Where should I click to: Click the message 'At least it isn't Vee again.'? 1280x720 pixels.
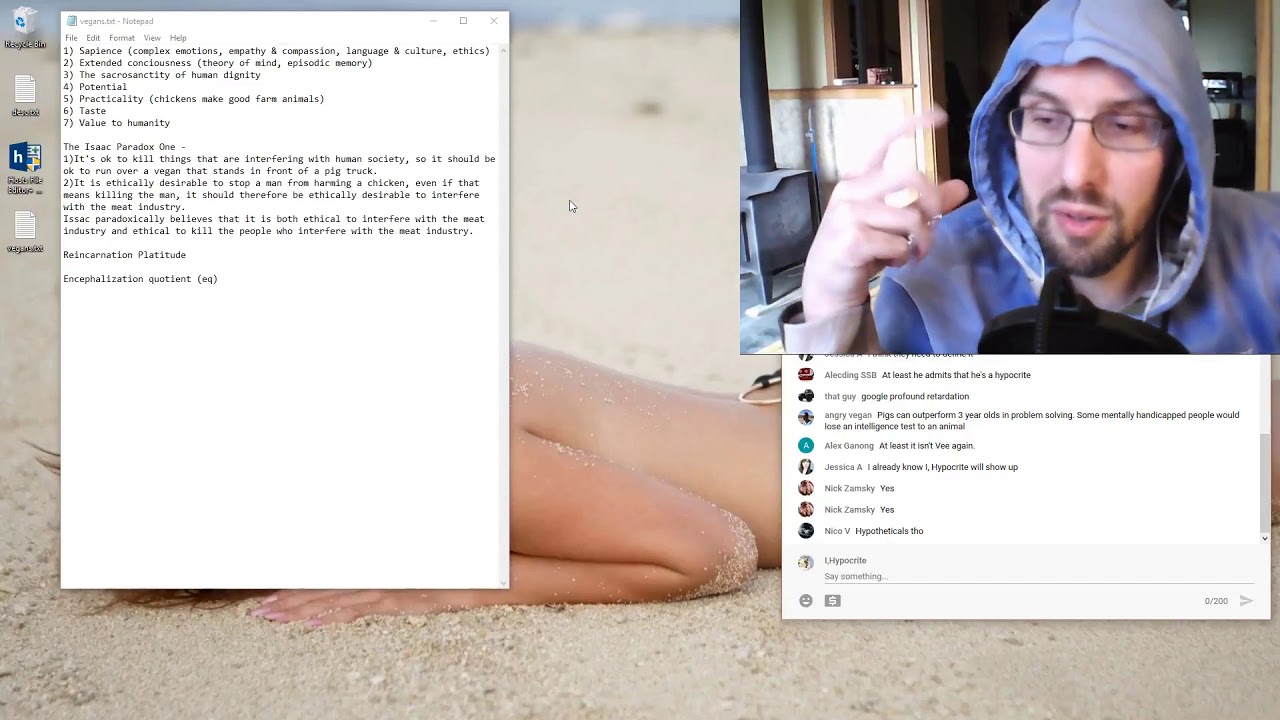(x=926, y=446)
